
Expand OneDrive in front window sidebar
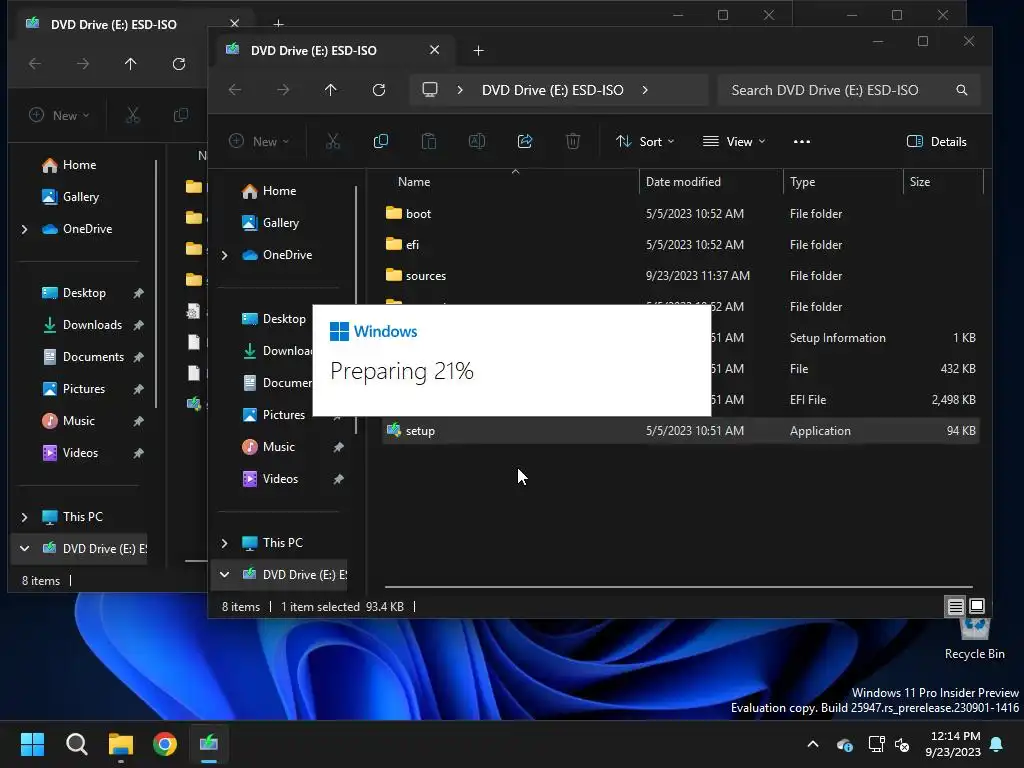pos(225,255)
